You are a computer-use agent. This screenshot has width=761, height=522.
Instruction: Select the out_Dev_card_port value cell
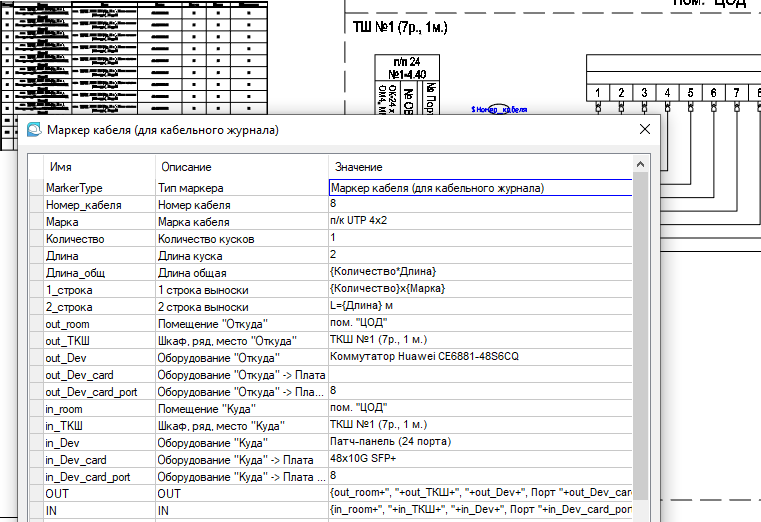pyautogui.click(x=480, y=391)
